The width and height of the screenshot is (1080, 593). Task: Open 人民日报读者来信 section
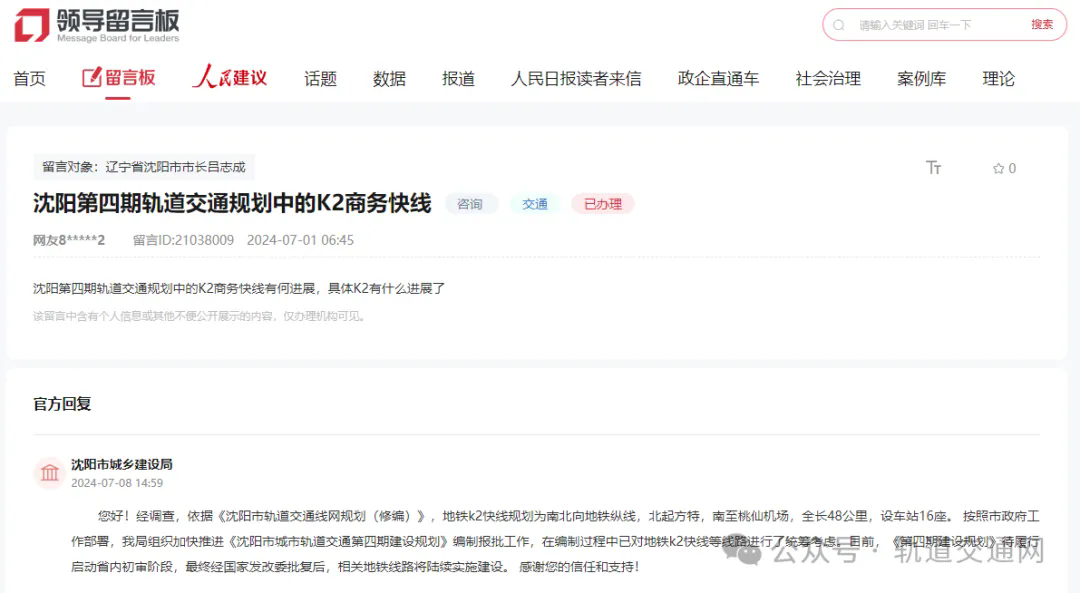pyautogui.click(x=575, y=79)
